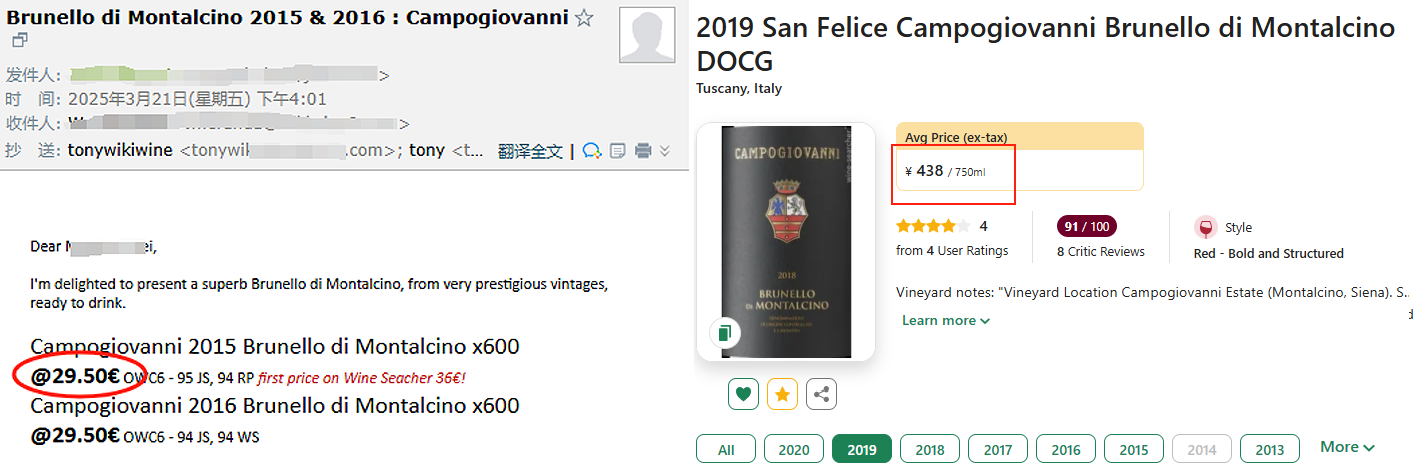The height and width of the screenshot is (475, 1427).
Task: Open the 8 Critic Reviews link
Action: click(x=1100, y=251)
